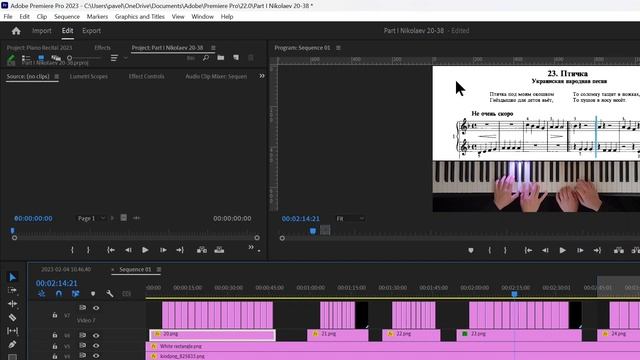
Task: Toggle V7 track output eye
Action: point(96,308)
